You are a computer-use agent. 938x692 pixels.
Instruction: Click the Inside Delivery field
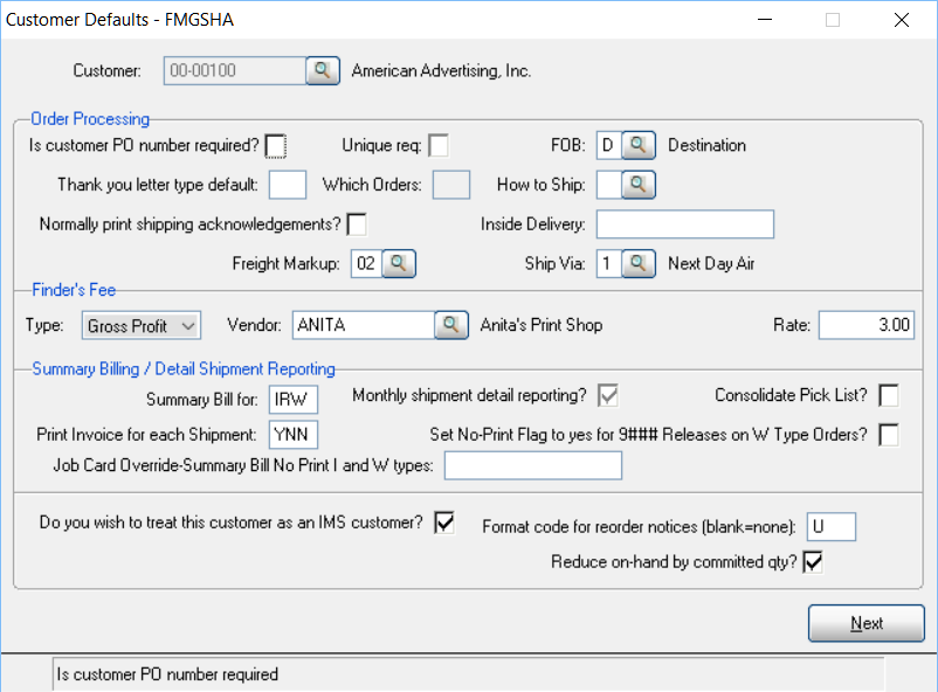point(685,224)
